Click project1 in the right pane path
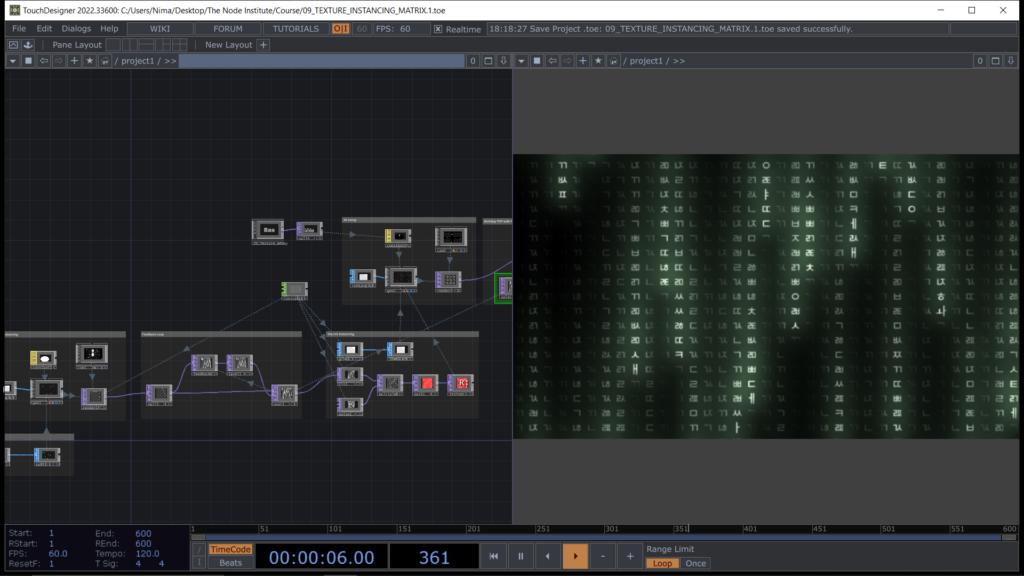1024x576 pixels. coord(647,61)
